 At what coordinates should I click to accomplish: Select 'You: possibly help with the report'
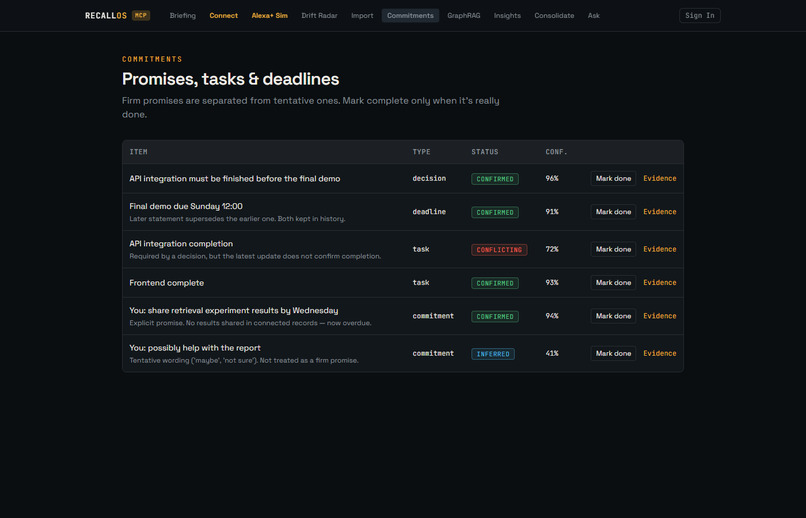point(195,348)
